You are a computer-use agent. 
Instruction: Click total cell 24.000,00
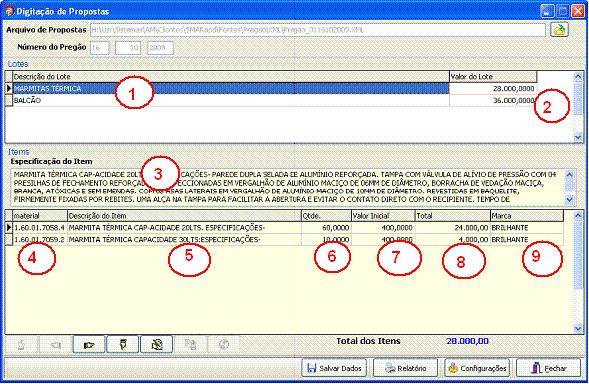point(452,228)
